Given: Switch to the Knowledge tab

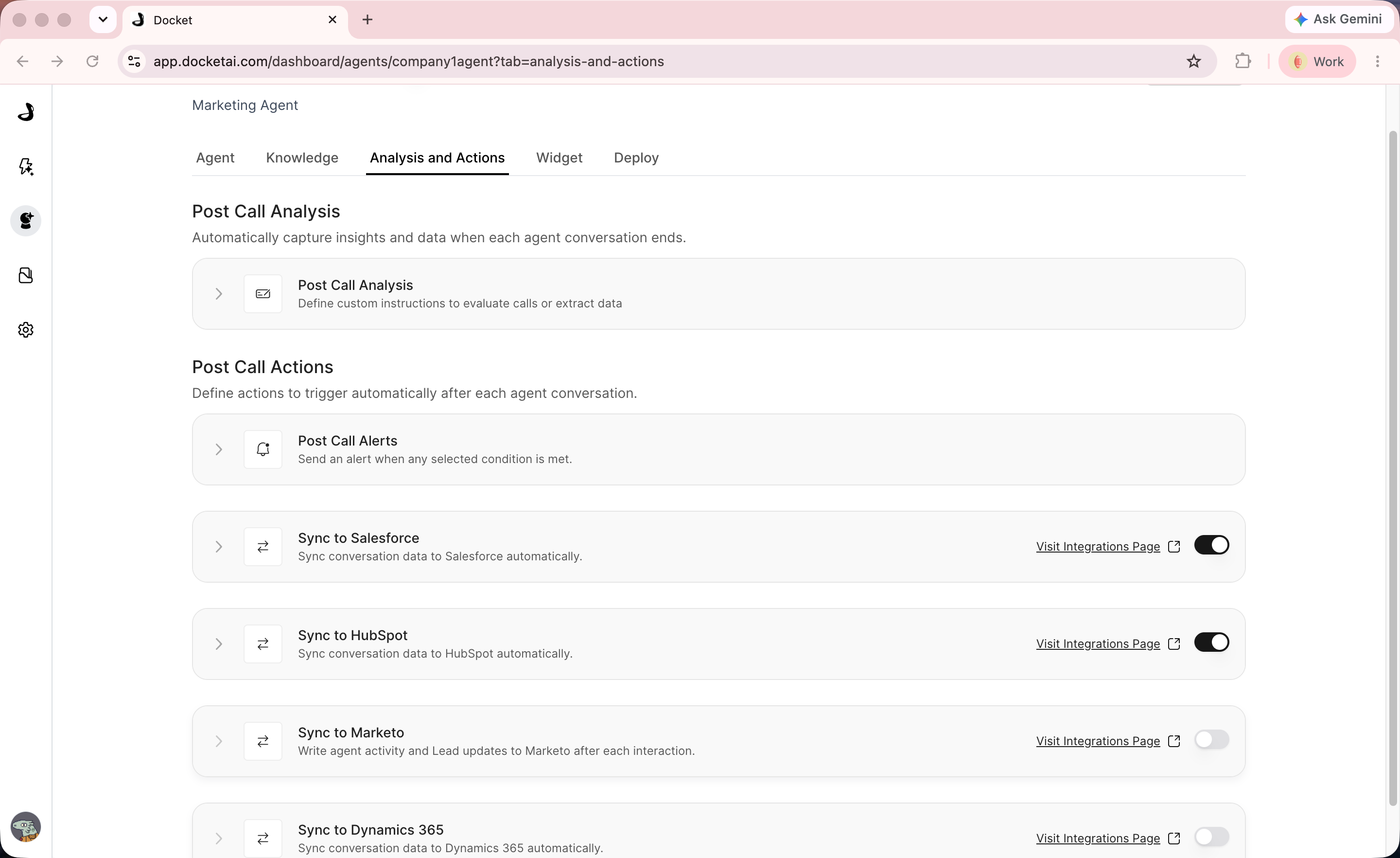Looking at the screenshot, I should point(302,158).
